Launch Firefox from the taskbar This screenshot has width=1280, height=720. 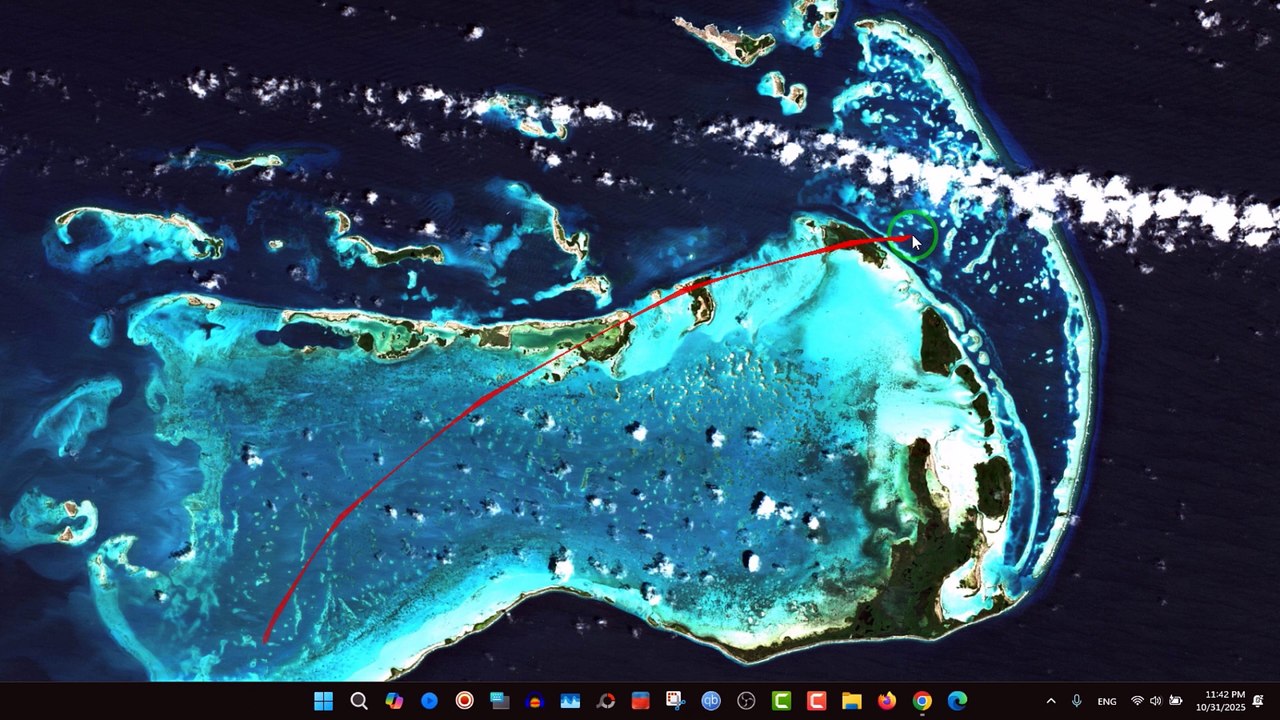pos(887,701)
